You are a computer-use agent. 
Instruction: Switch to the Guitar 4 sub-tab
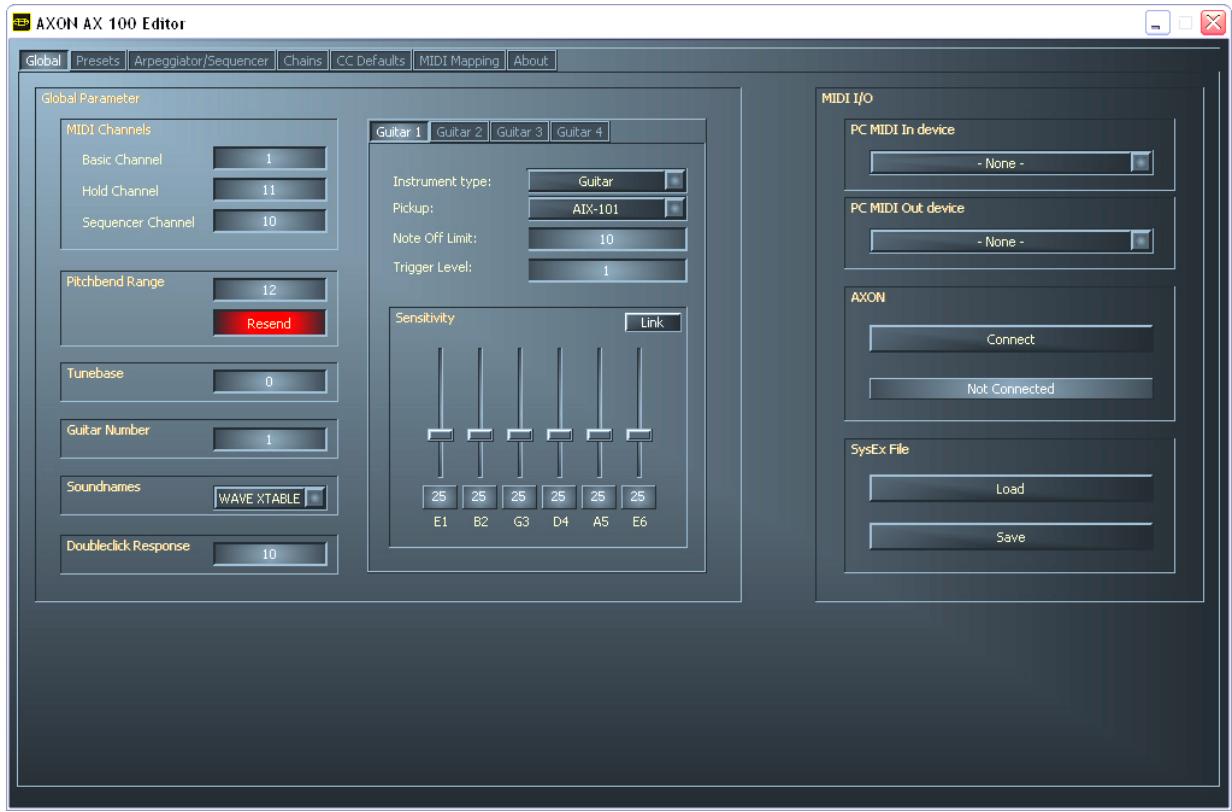(579, 132)
